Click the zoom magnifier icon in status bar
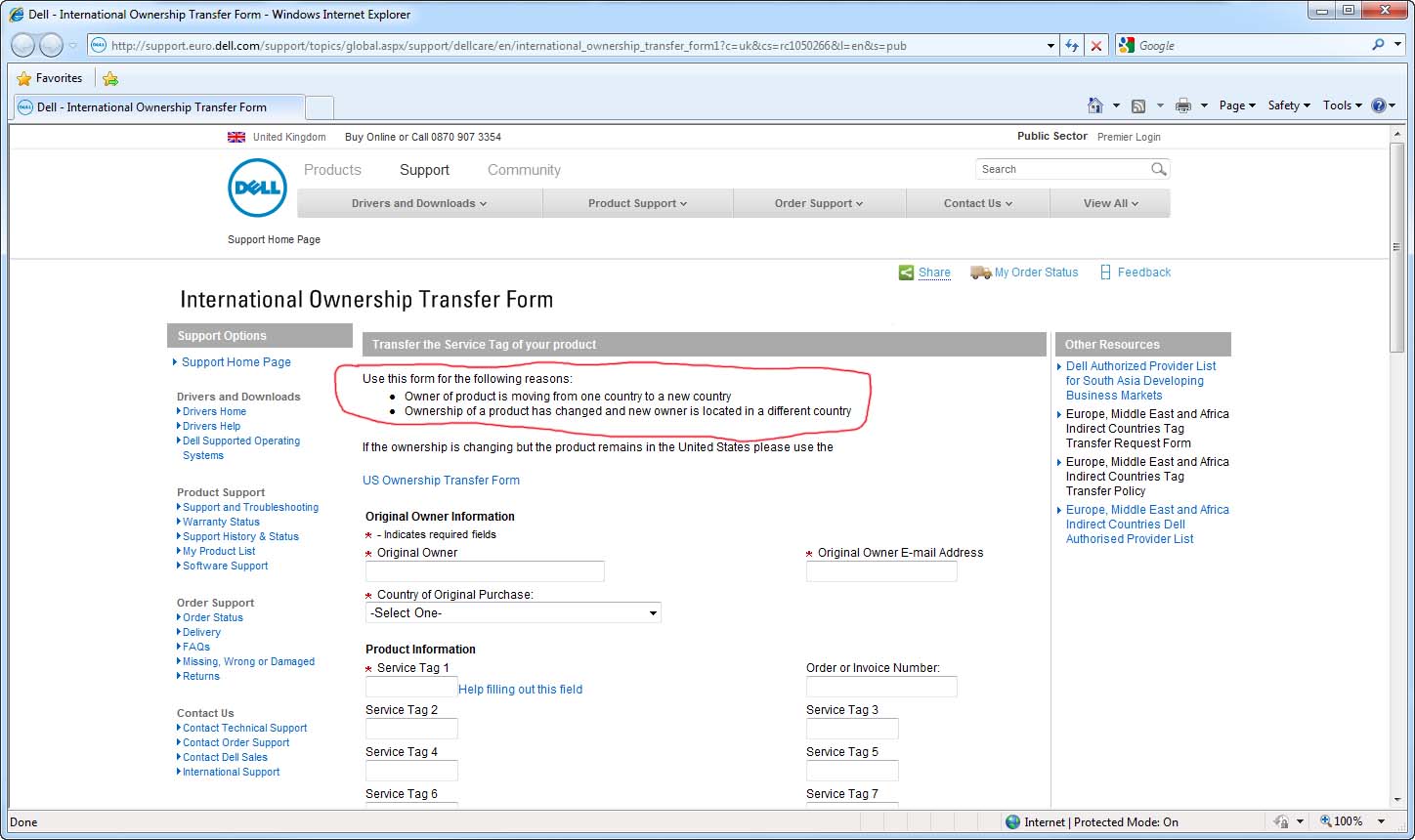 (1325, 821)
